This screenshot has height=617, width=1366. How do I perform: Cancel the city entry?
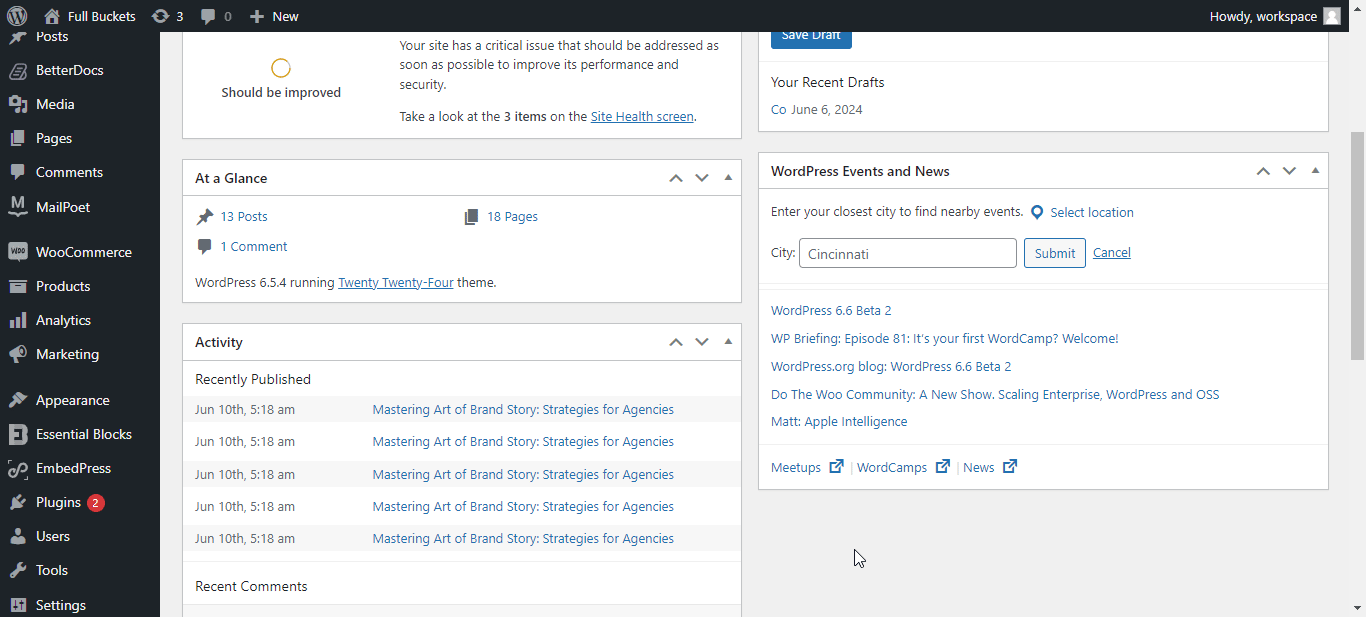[x=1112, y=252]
